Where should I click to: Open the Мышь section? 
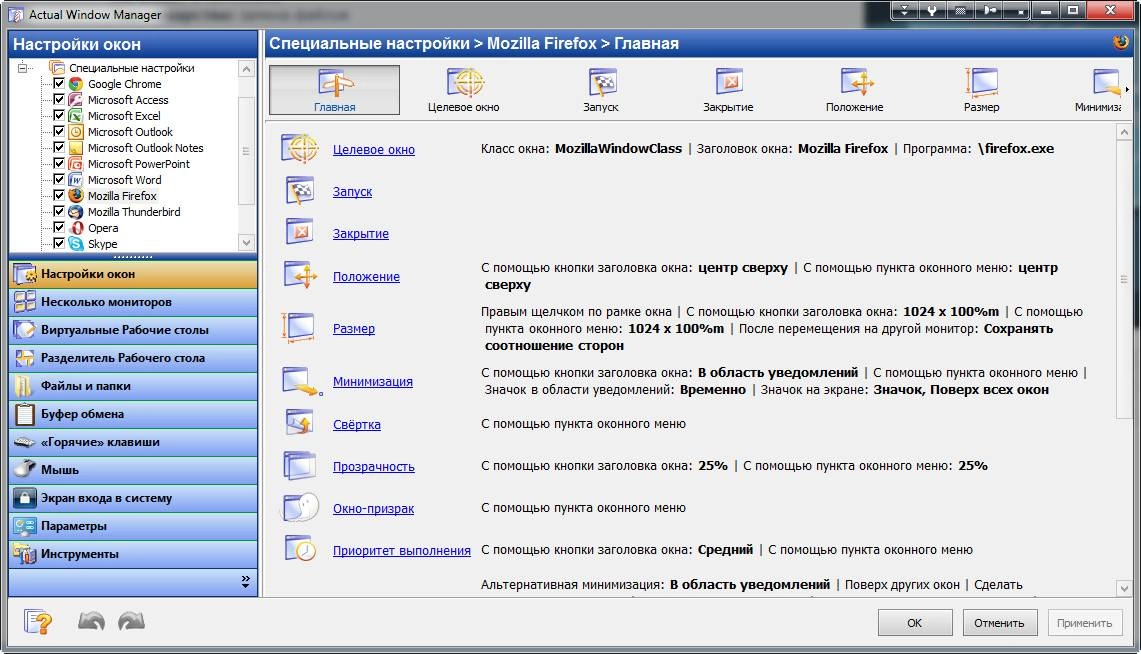(133, 470)
